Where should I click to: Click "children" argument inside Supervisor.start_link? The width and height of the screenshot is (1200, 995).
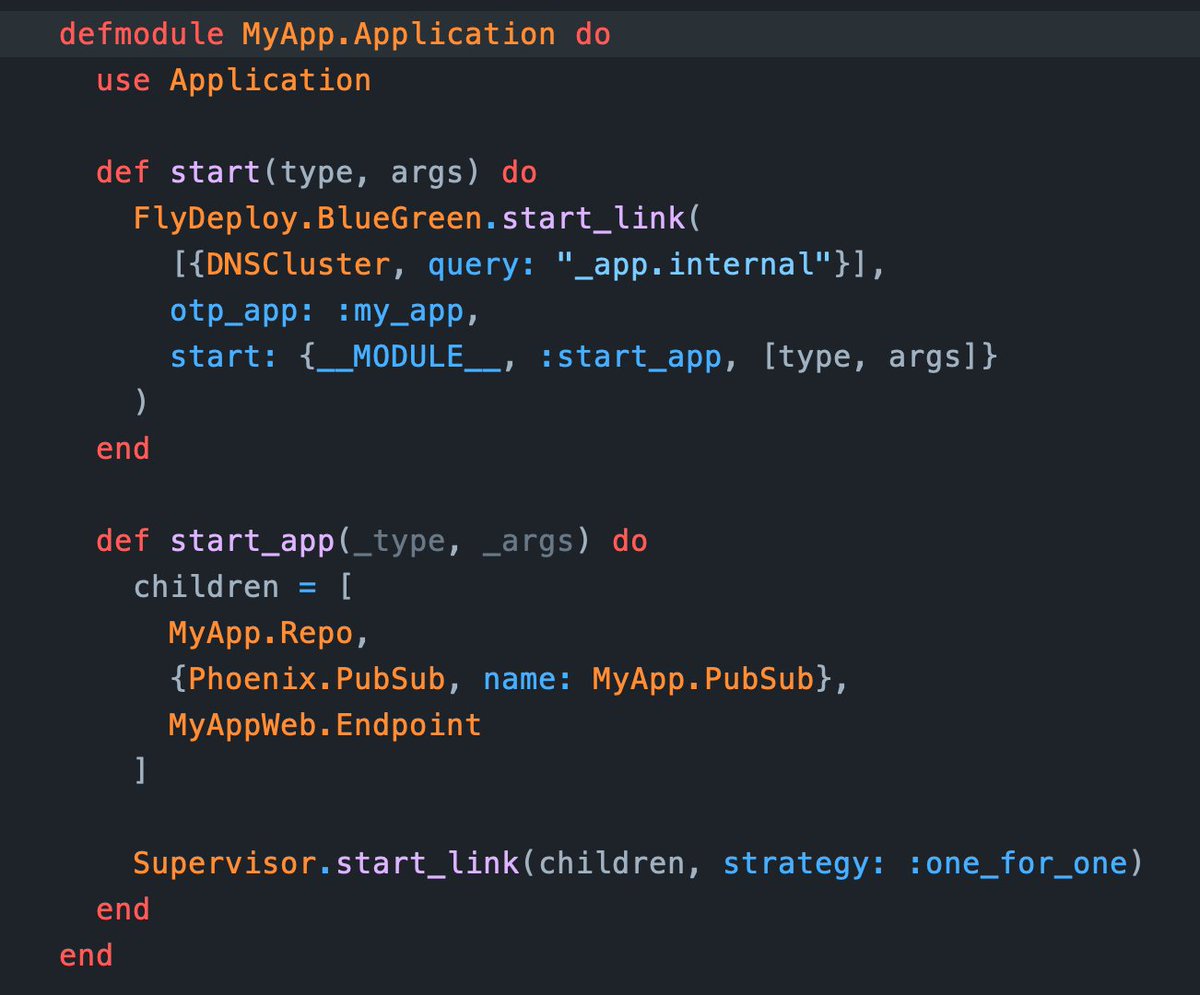click(611, 863)
